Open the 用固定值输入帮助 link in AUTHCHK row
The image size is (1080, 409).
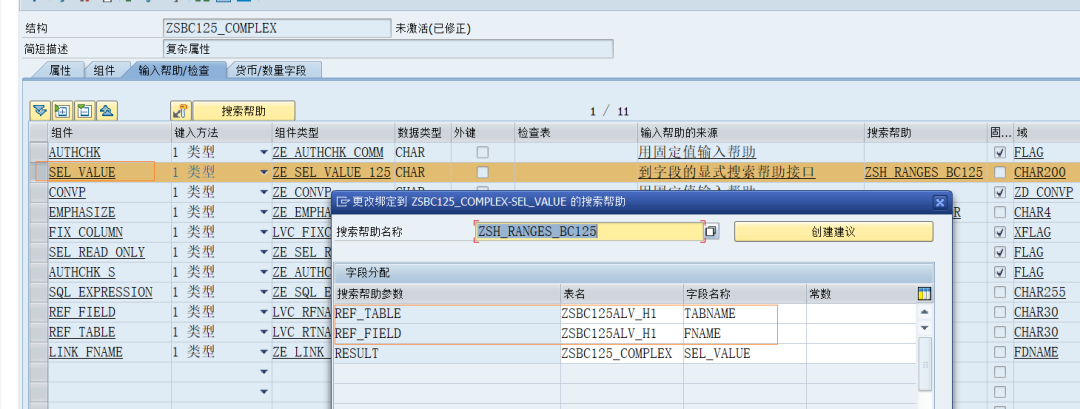click(696, 152)
